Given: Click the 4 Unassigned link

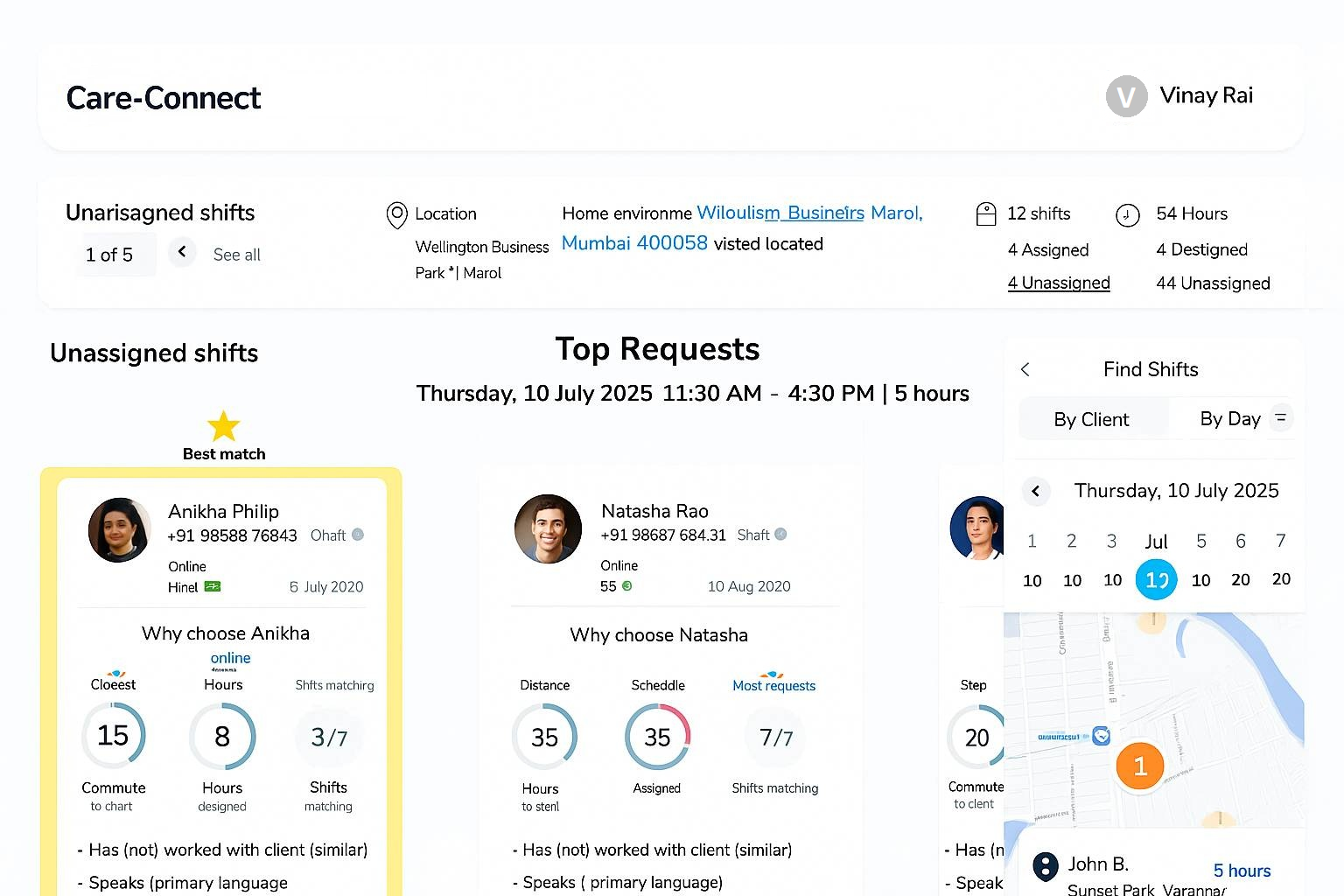Looking at the screenshot, I should [x=1059, y=283].
